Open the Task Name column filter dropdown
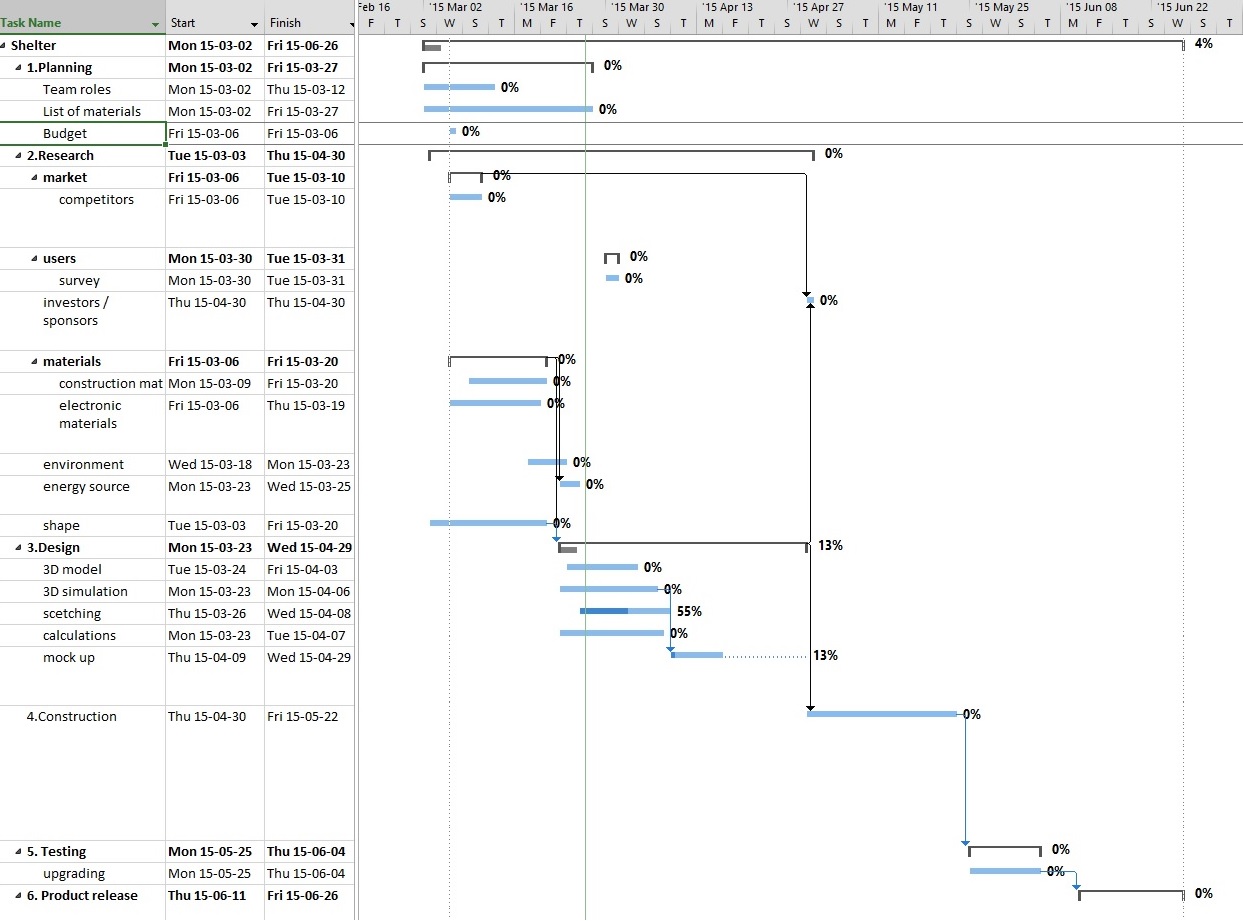The width and height of the screenshot is (1243, 921). [x=155, y=23]
